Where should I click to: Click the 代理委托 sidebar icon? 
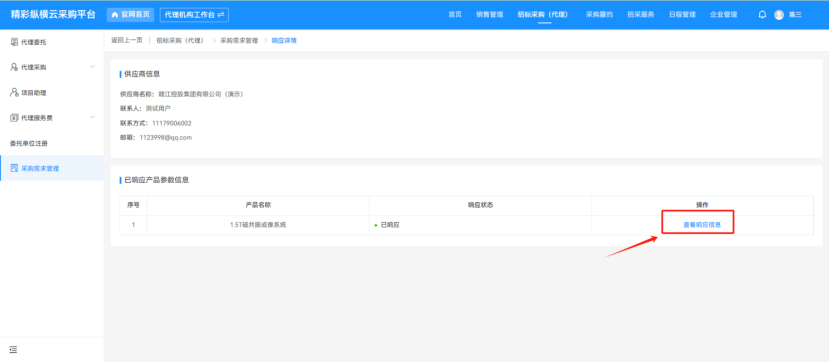[14, 42]
